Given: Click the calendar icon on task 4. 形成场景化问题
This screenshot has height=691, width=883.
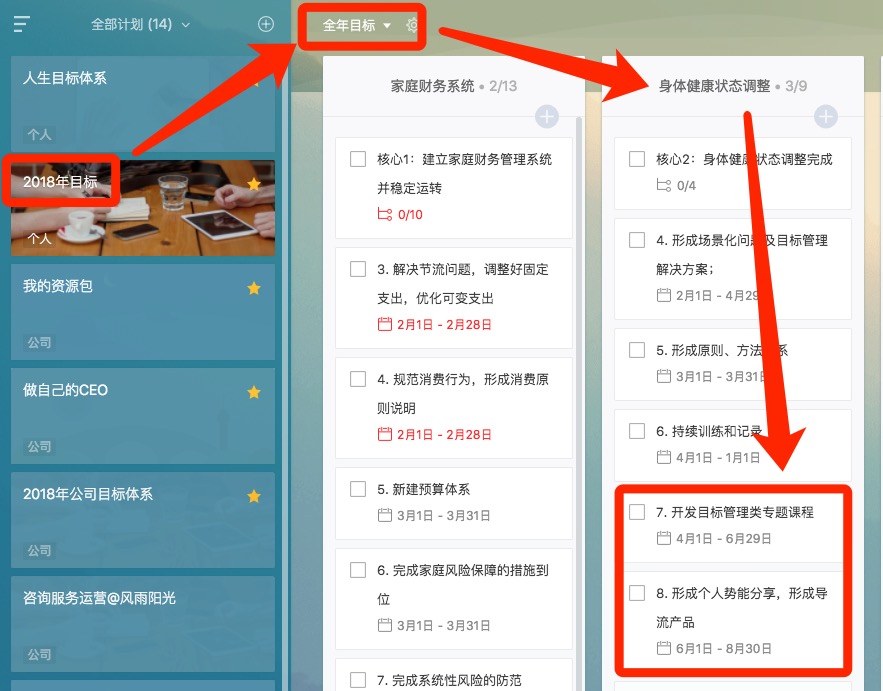Looking at the screenshot, I should click(x=664, y=295).
